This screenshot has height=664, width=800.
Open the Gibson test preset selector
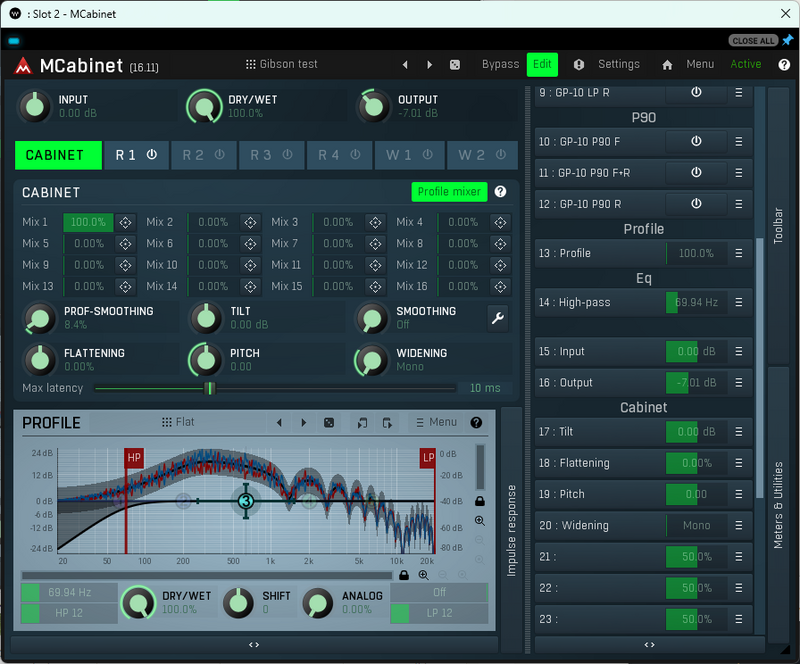(281, 64)
